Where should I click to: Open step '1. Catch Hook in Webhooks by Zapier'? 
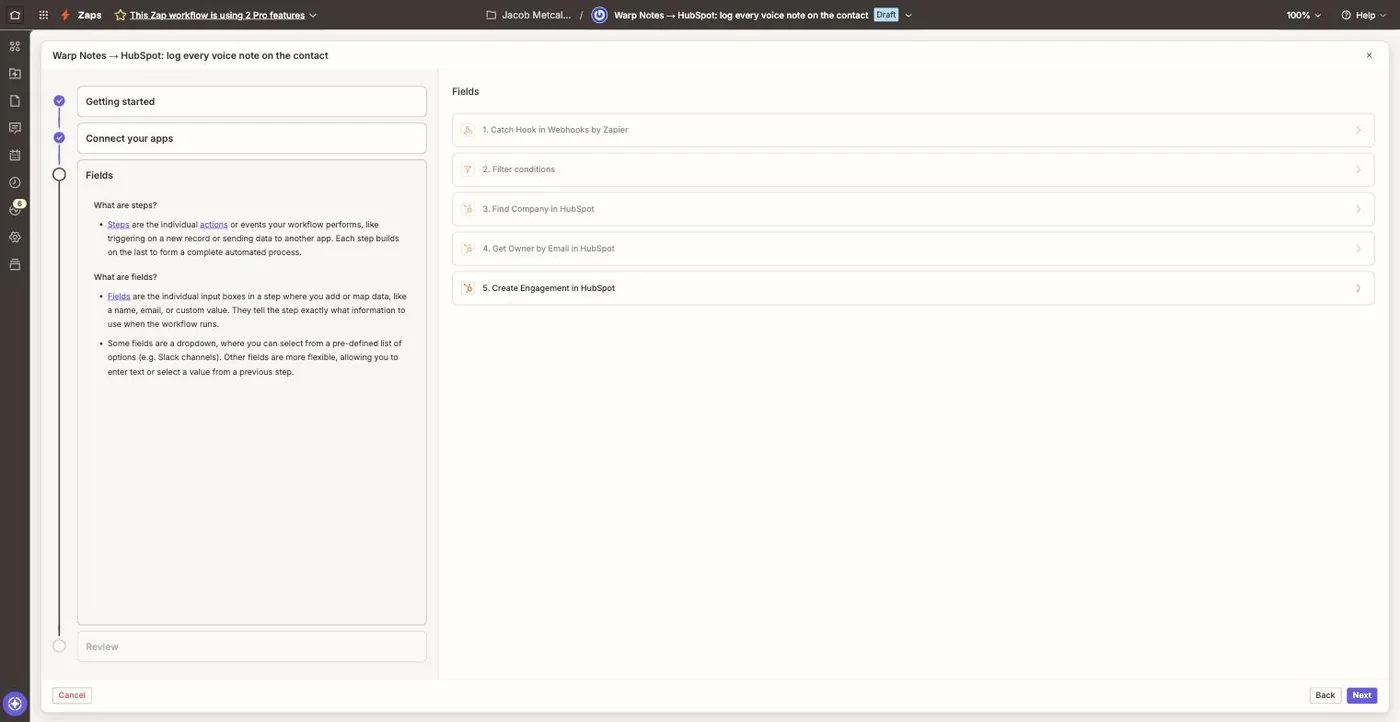tap(913, 130)
